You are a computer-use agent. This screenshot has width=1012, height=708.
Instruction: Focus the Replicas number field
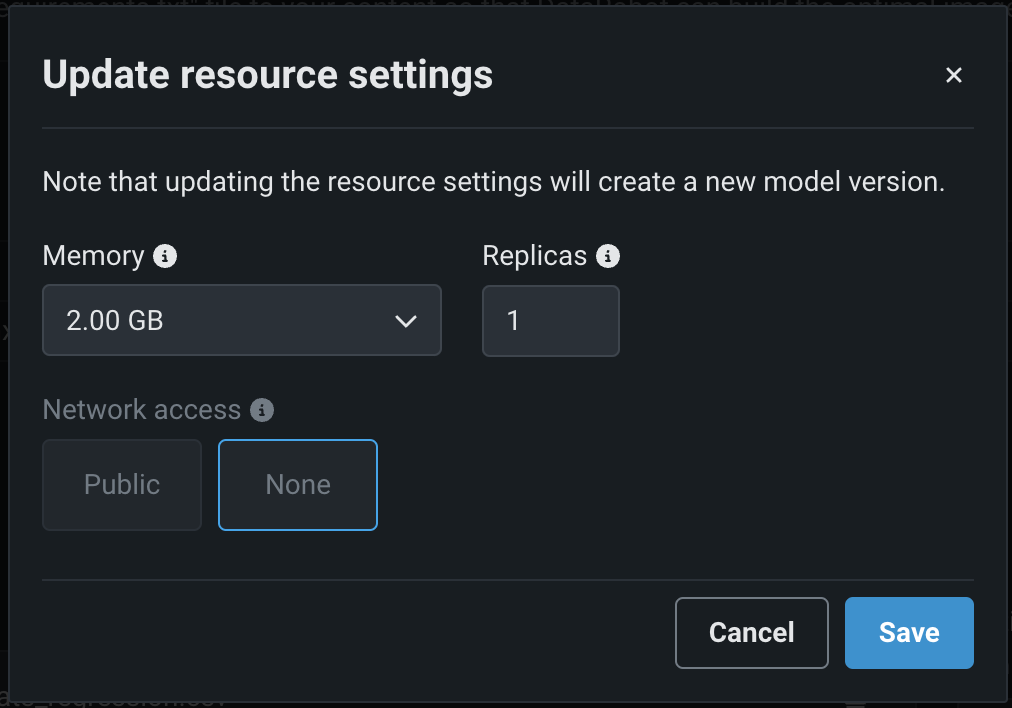click(x=550, y=321)
